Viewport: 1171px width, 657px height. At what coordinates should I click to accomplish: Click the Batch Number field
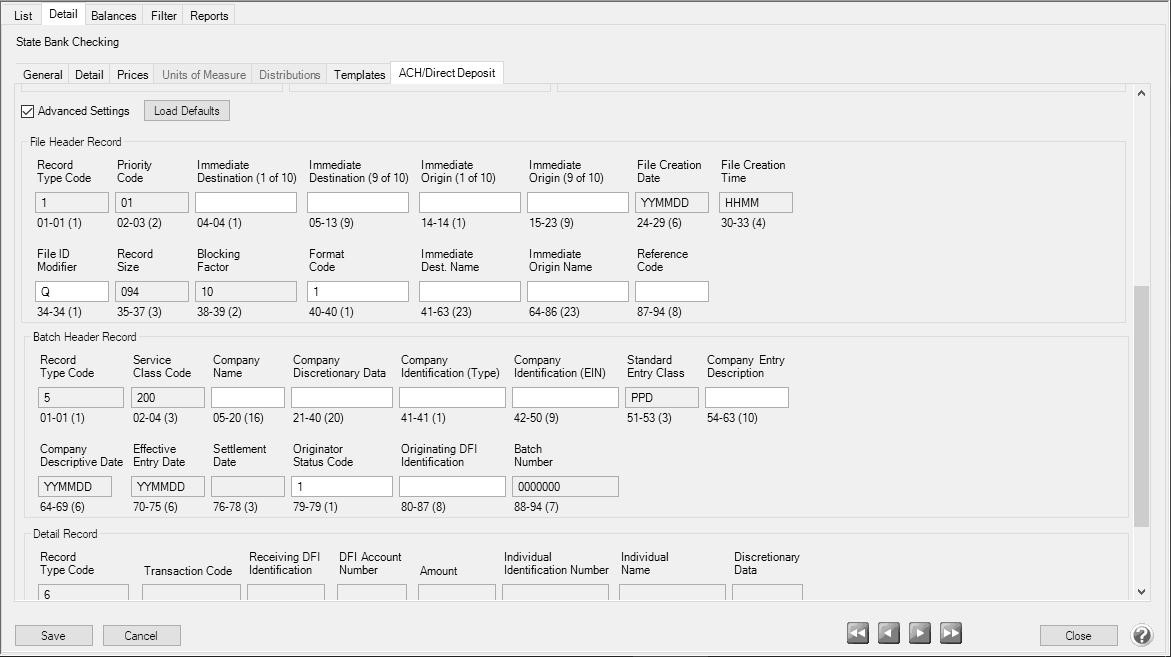coord(565,485)
